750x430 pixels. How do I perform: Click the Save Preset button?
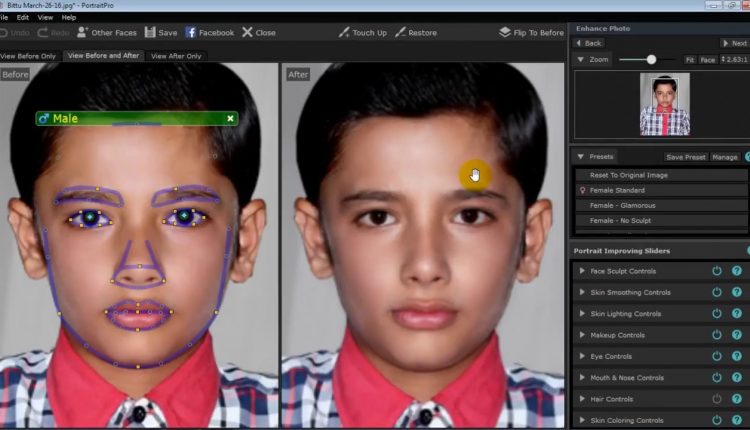pos(685,157)
